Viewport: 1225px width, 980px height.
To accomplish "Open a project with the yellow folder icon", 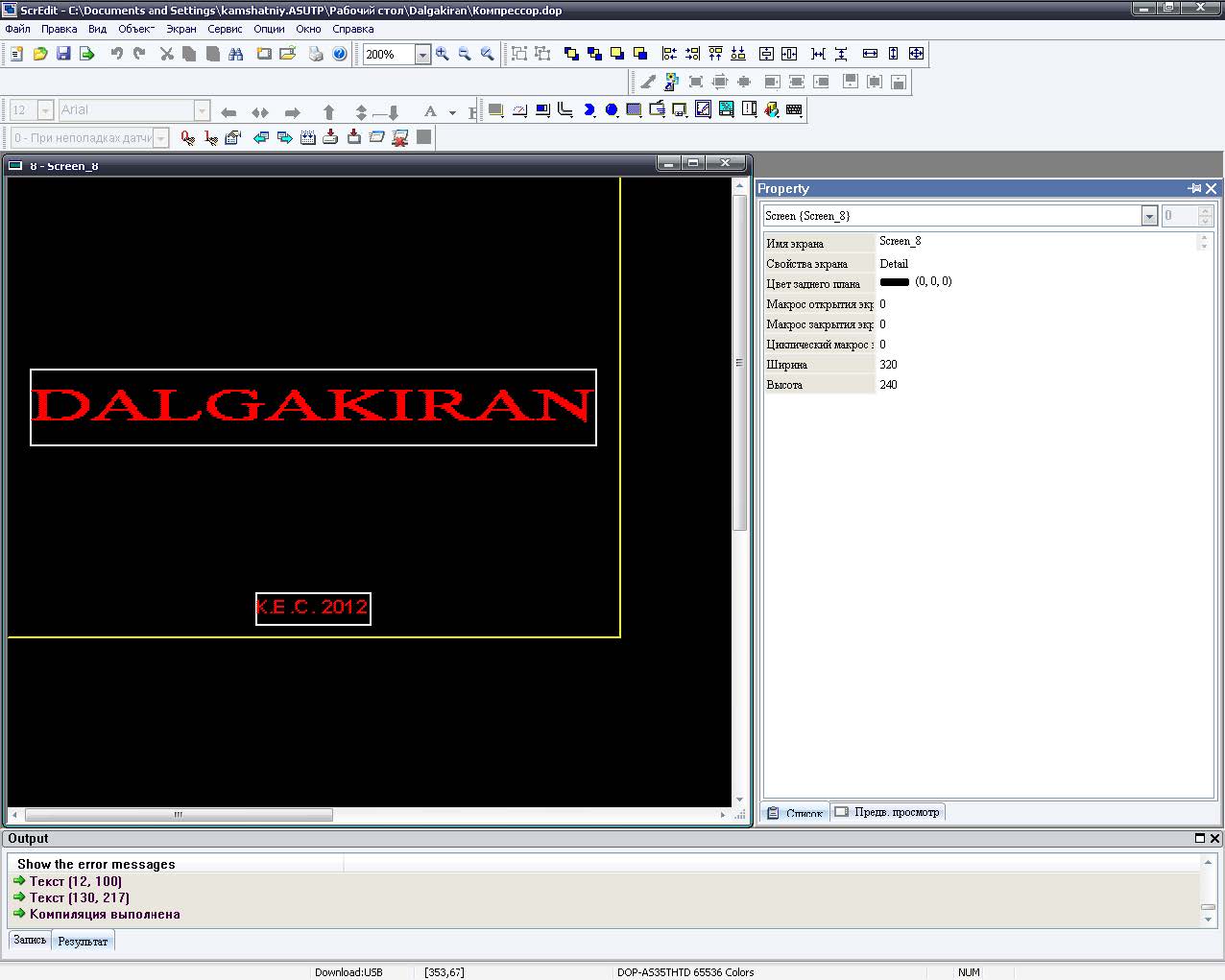I will click(x=39, y=54).
